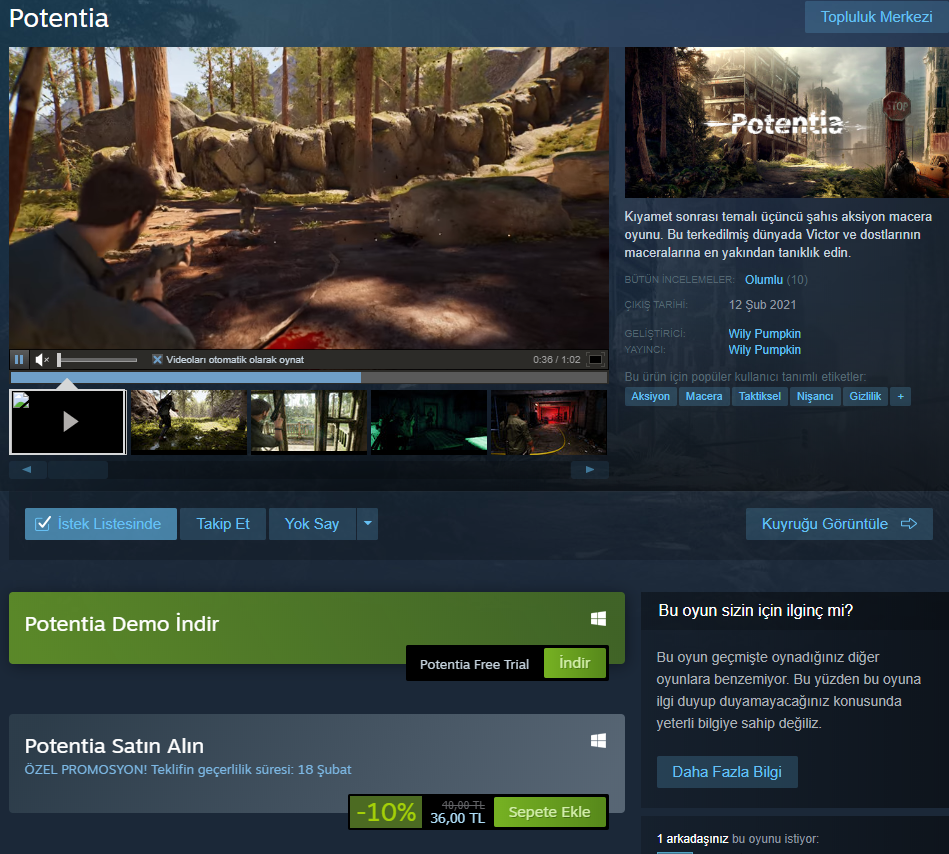949x854 pixels.
Task: Adjust the video volume slider
Action: pyautogui.click(x=97, y=360)
